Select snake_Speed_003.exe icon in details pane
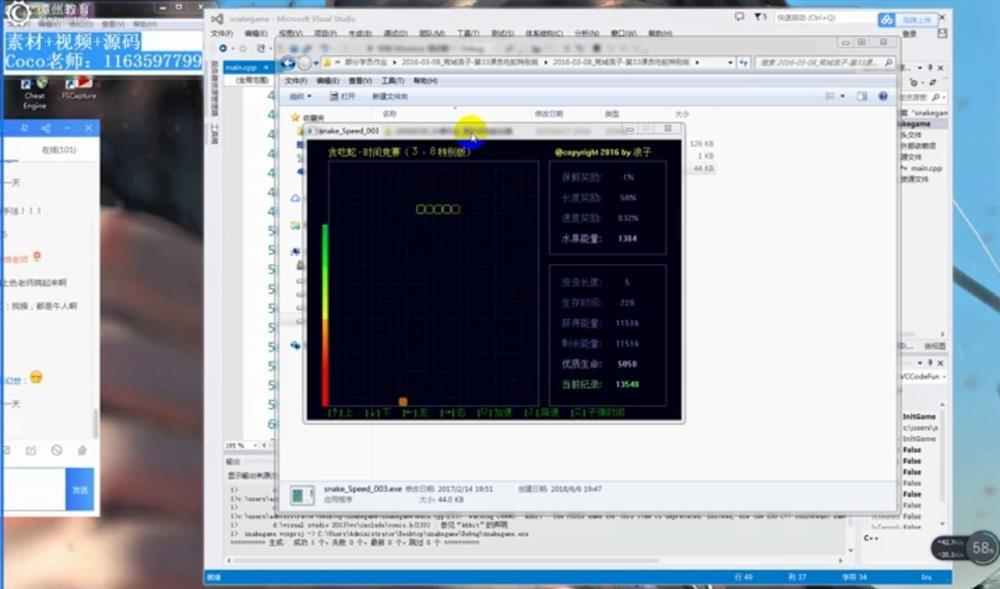This screenshot has height=589, width=1000. 302,495
